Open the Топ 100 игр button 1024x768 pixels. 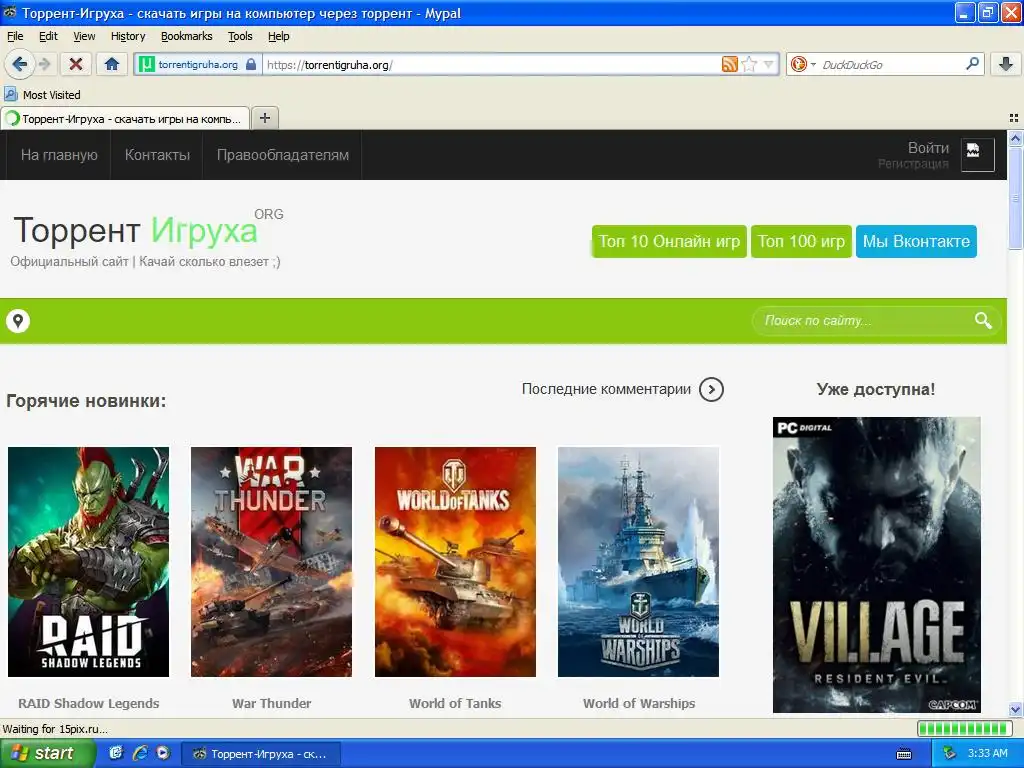tap(801, 242)
